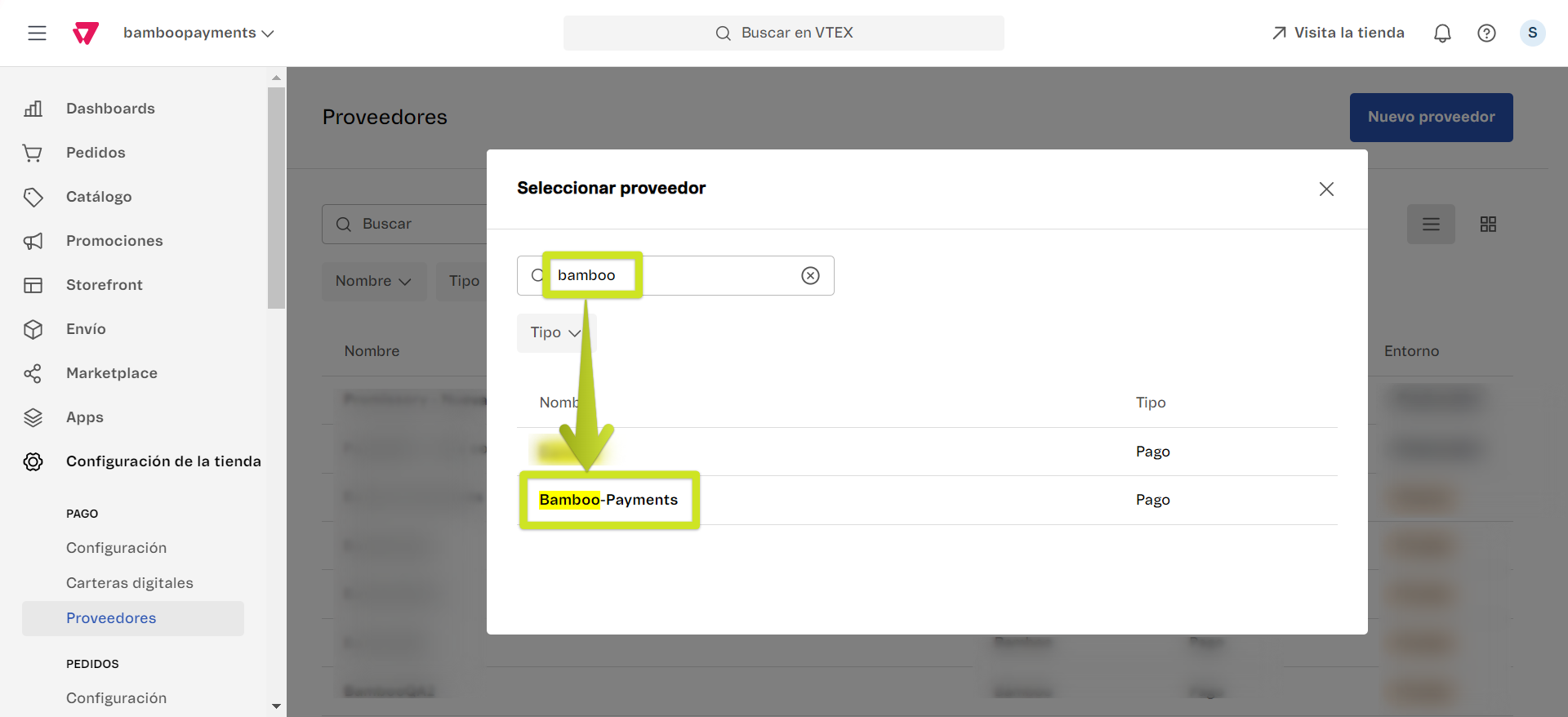Click the Catálogo tag icon
Image resolution: width=1568 pixels, height=717 pixels.
coord(33,197)
